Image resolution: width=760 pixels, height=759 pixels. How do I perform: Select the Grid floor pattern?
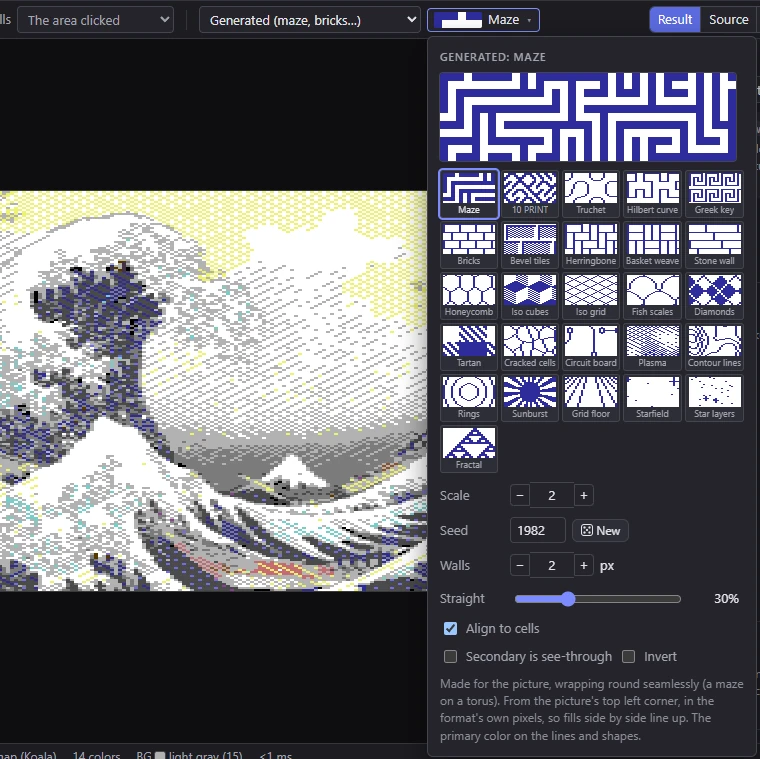[591, 398]
